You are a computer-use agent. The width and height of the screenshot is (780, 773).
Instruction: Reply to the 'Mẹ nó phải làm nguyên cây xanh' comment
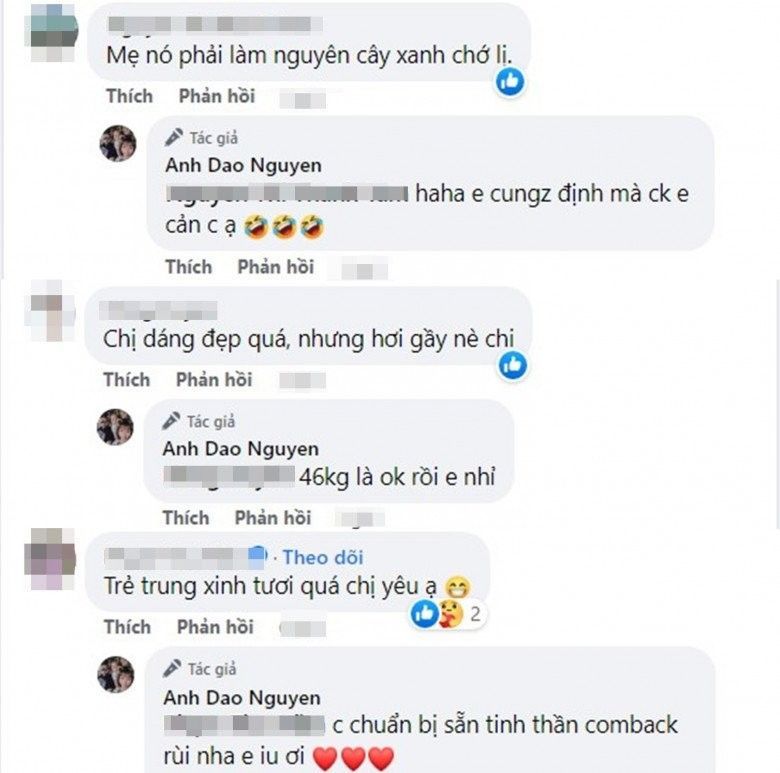tap(217, 96)
